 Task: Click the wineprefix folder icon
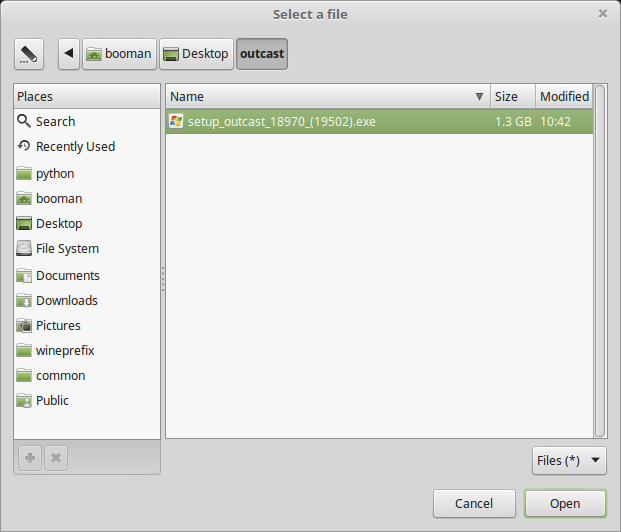tap(24, 351)
